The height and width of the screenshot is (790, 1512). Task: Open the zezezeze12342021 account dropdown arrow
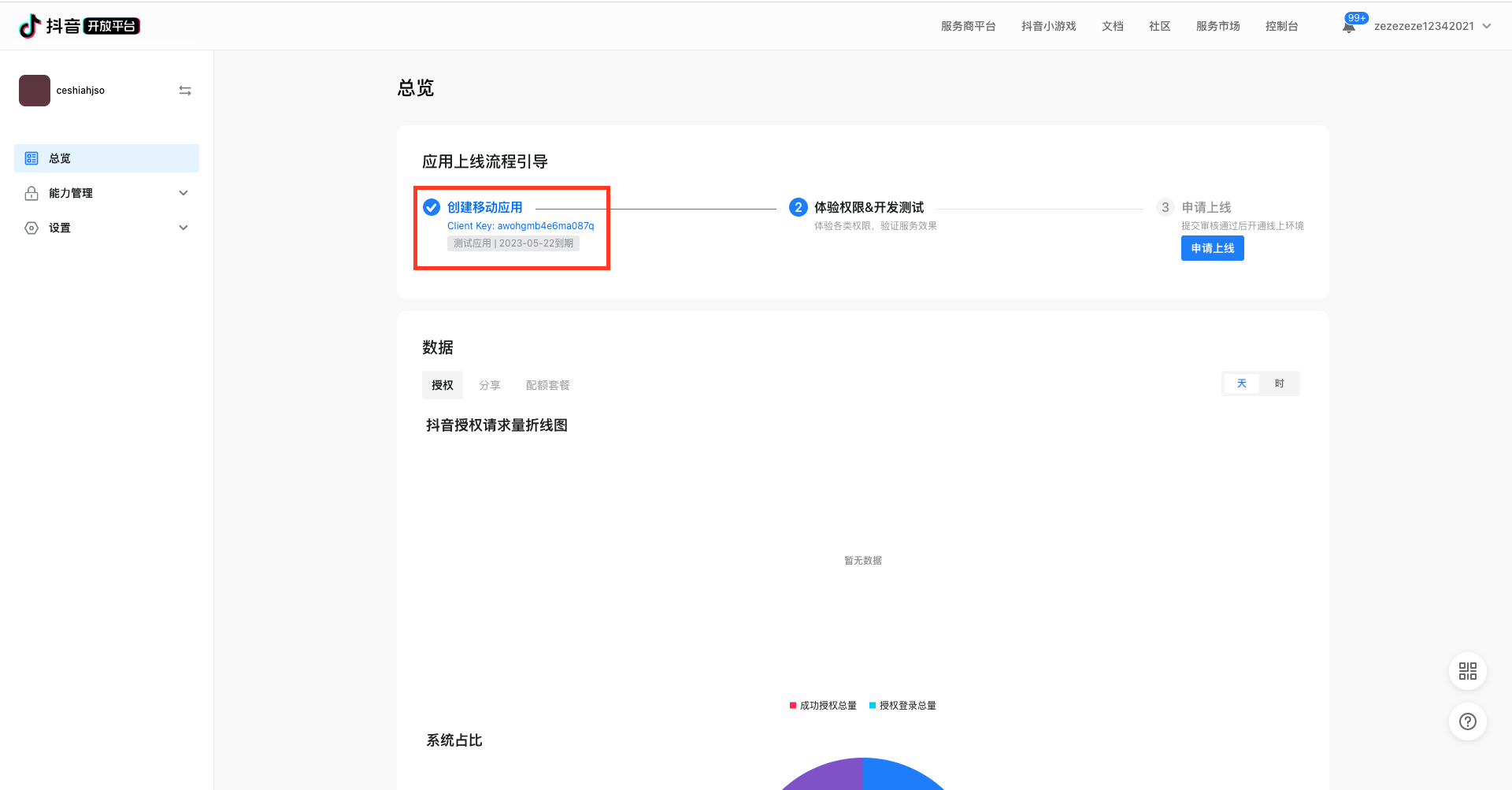tap(1487, 26)
